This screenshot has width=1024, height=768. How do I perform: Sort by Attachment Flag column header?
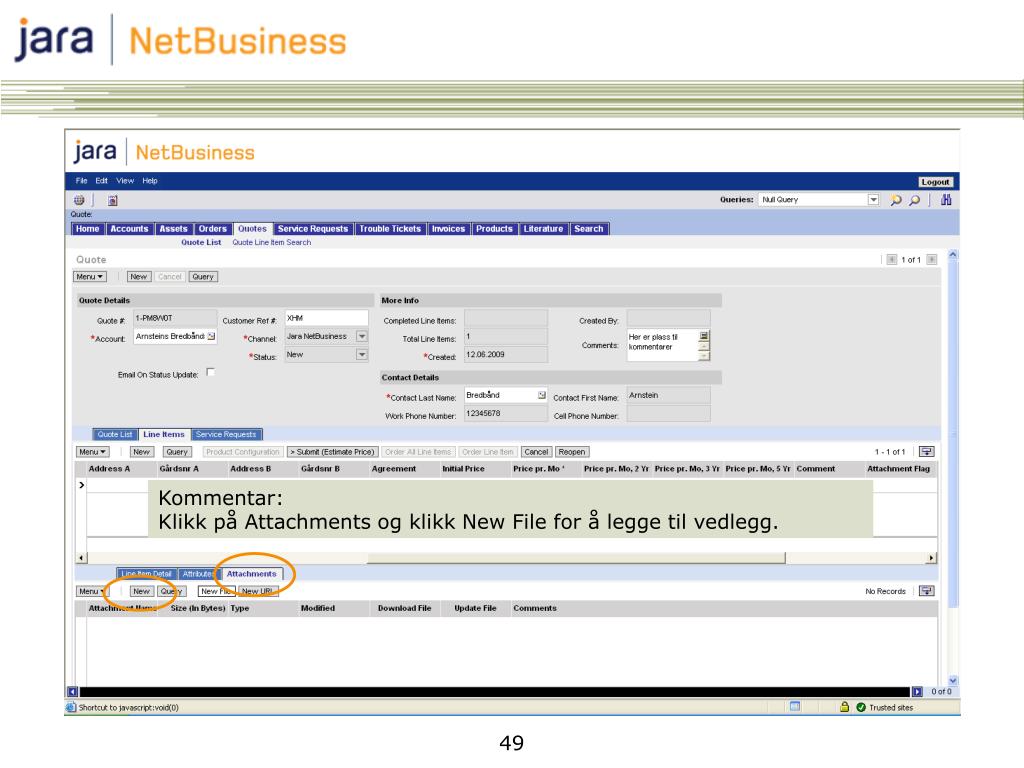898,469
